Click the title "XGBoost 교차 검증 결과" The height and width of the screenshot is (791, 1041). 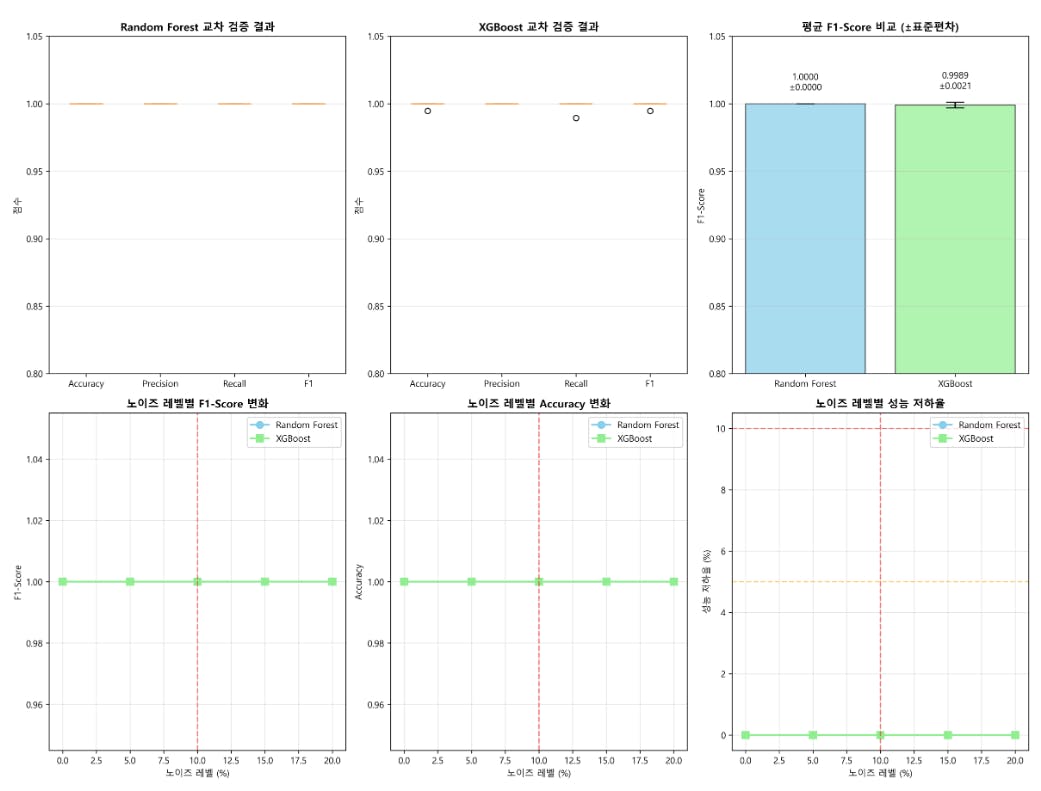pos(538,27)
